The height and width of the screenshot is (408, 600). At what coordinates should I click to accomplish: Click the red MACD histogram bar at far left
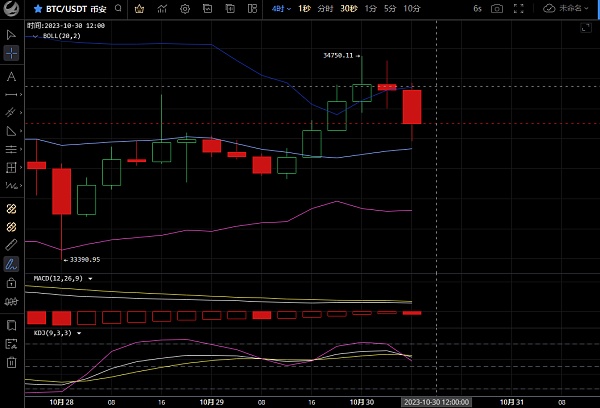pos(36,317)
